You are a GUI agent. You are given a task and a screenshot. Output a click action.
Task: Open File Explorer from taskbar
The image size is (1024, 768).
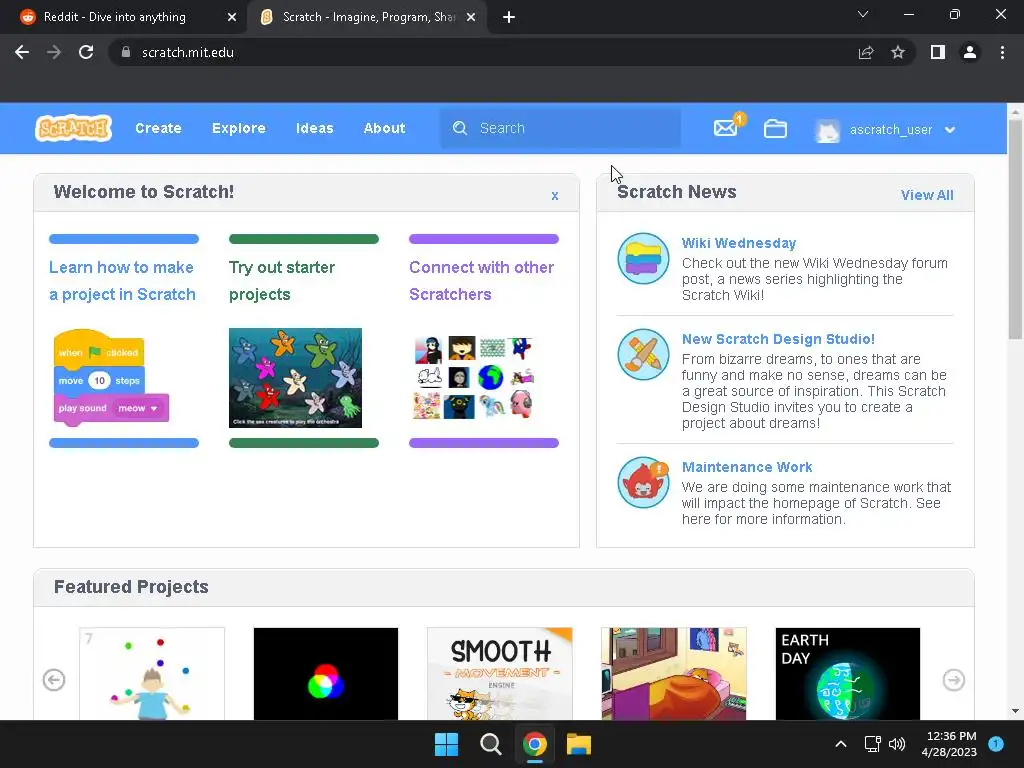coord(579,744)
